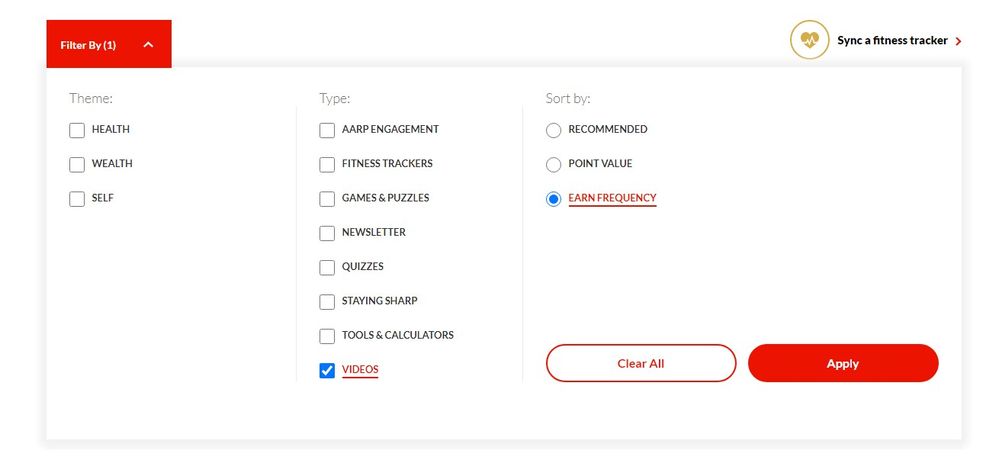The image size is (999, 457).
Task: Select the Fitness Trackers type checkbox
Action: point(327,165)
